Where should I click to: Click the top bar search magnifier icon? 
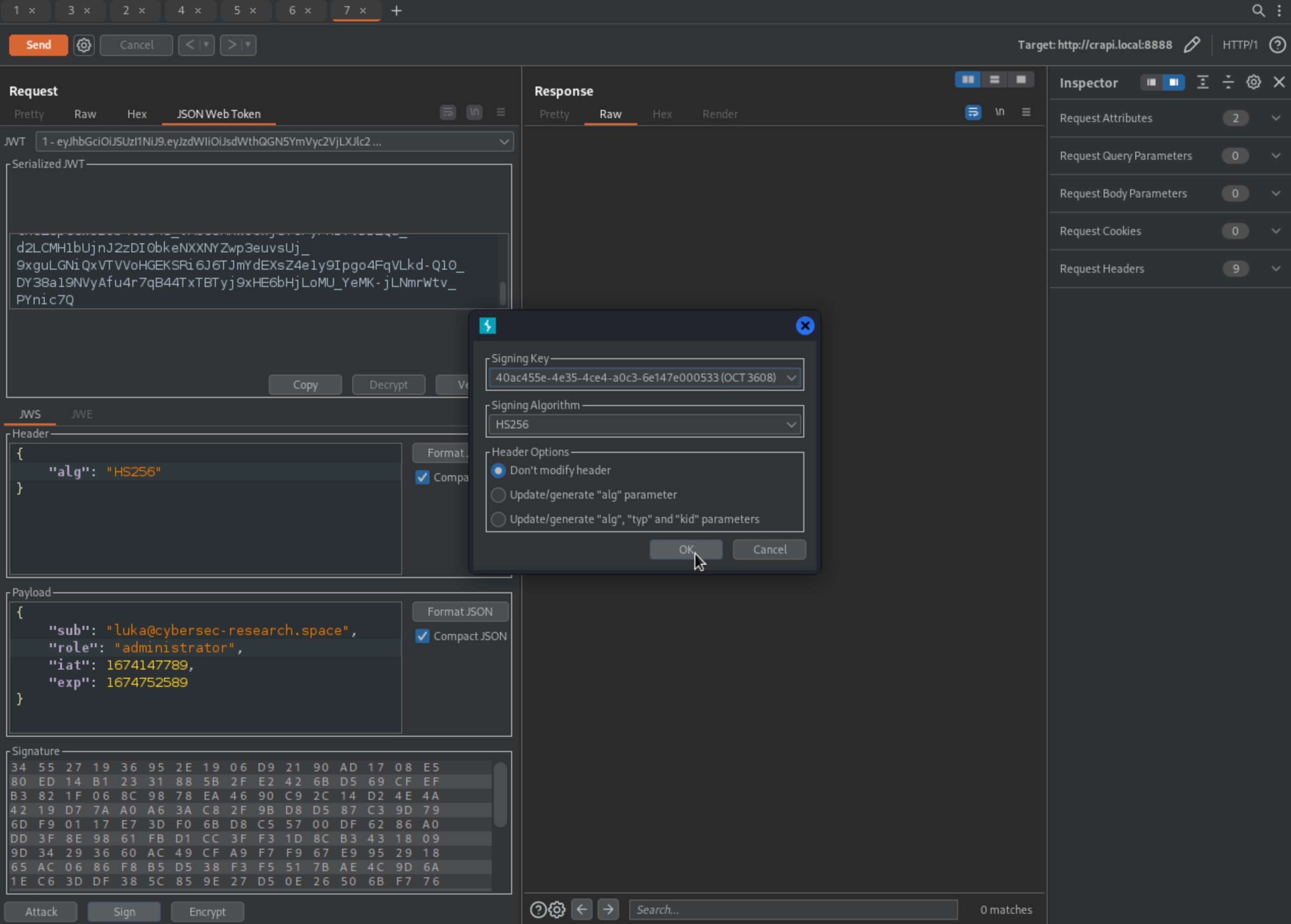click(x=1258, y=10)
